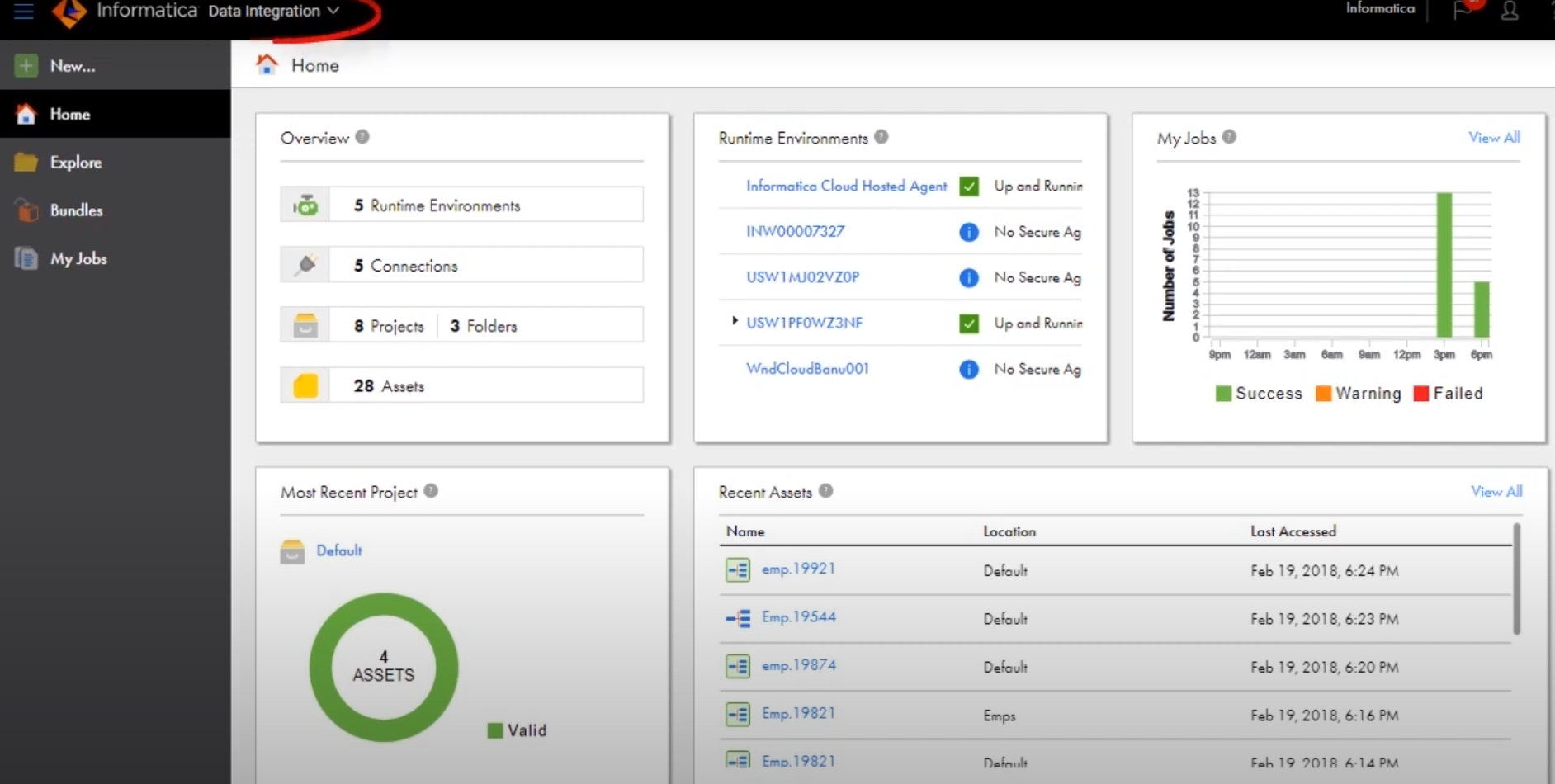Click the emp.19921 mapping icon

pyautogui.click(x=739, y=569)
